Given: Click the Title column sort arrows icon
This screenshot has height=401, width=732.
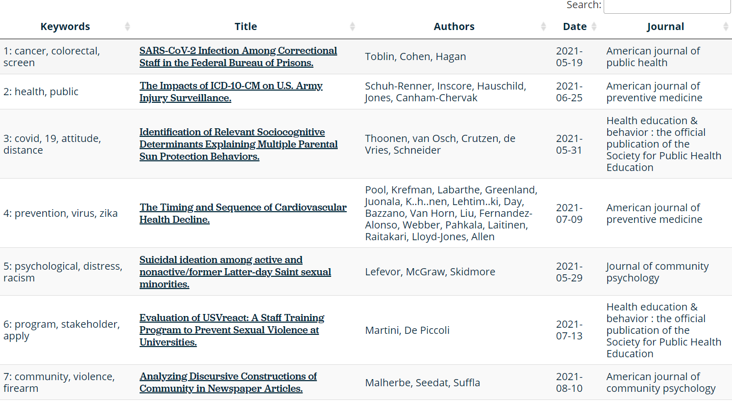Looking at the screenshot, I should [x=353, y=27].
